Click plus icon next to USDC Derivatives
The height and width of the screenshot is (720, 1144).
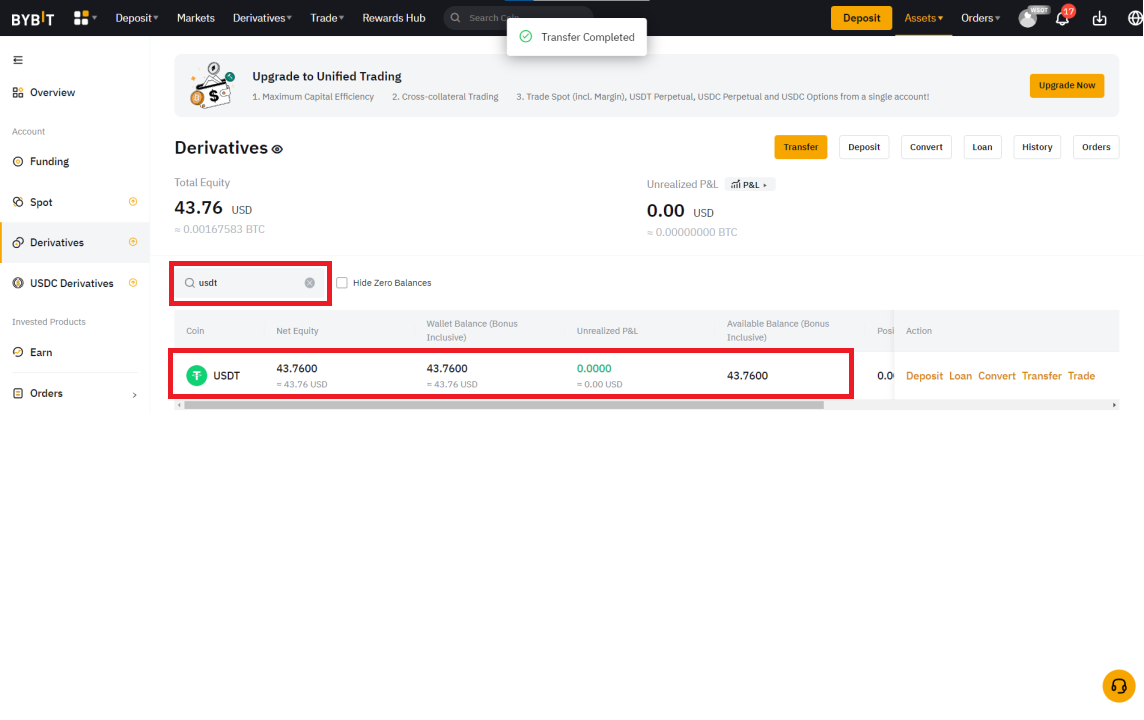pos(133,283)
